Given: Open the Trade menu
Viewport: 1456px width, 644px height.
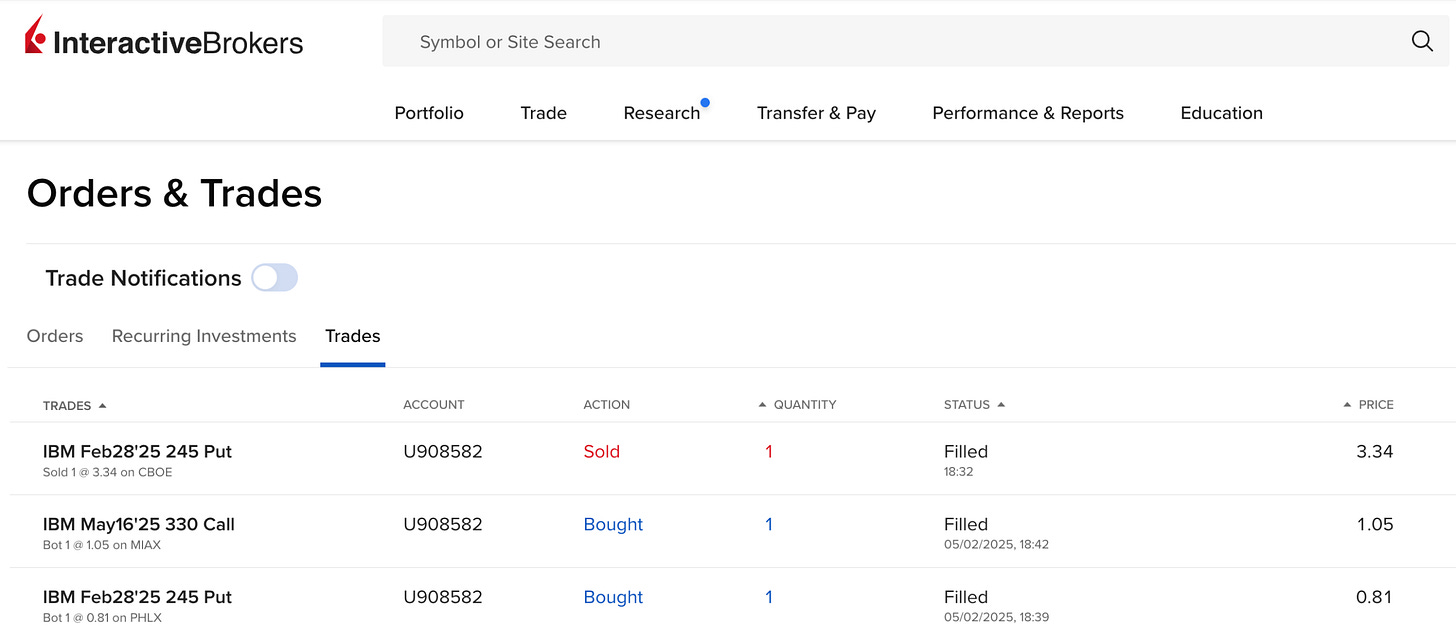Looking at the screenshot, I should [x=544, y=113].
